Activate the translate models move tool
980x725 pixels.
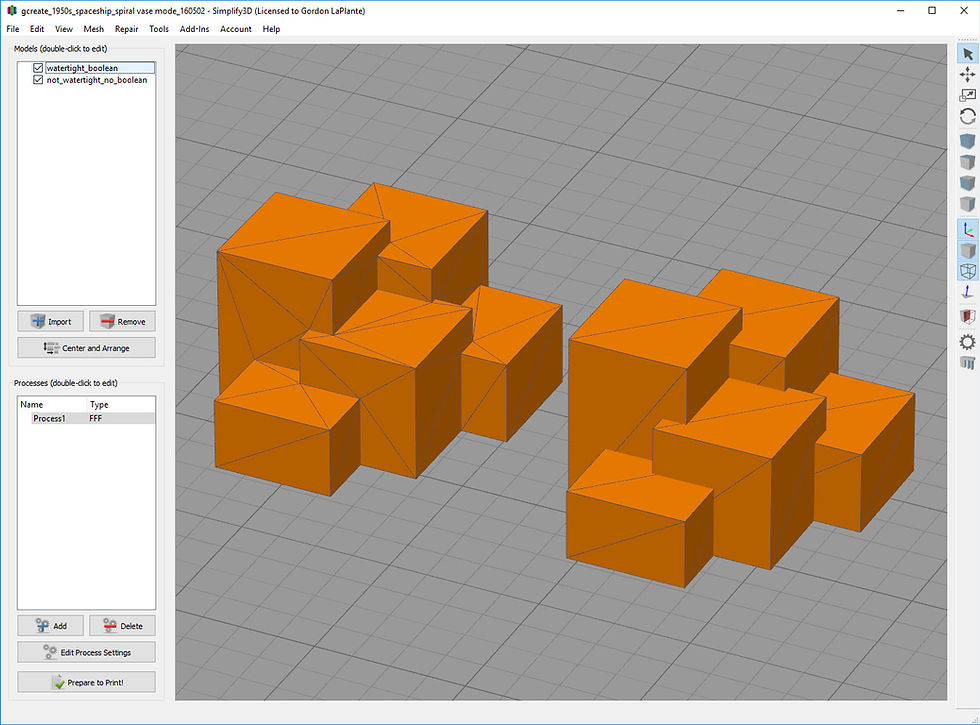(968, 75)
